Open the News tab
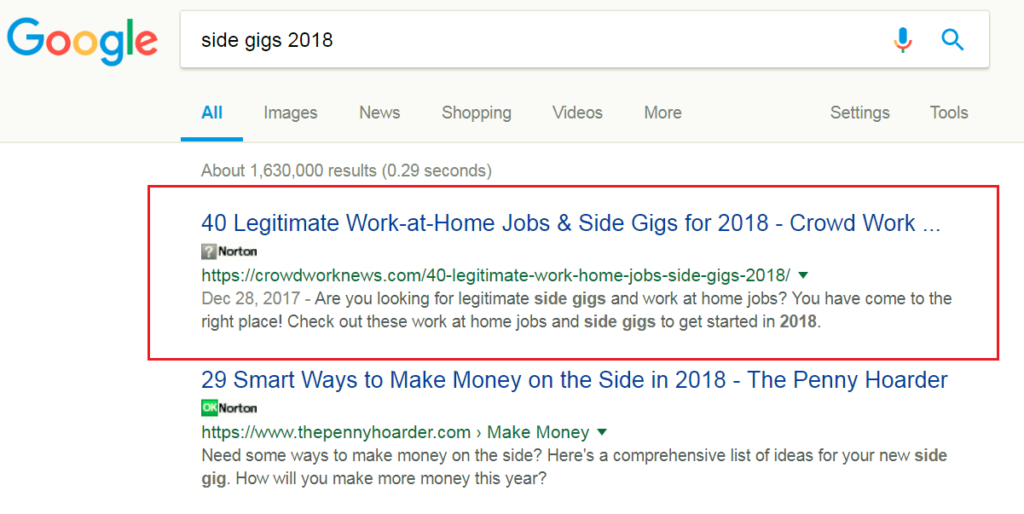 pos(380,113)
